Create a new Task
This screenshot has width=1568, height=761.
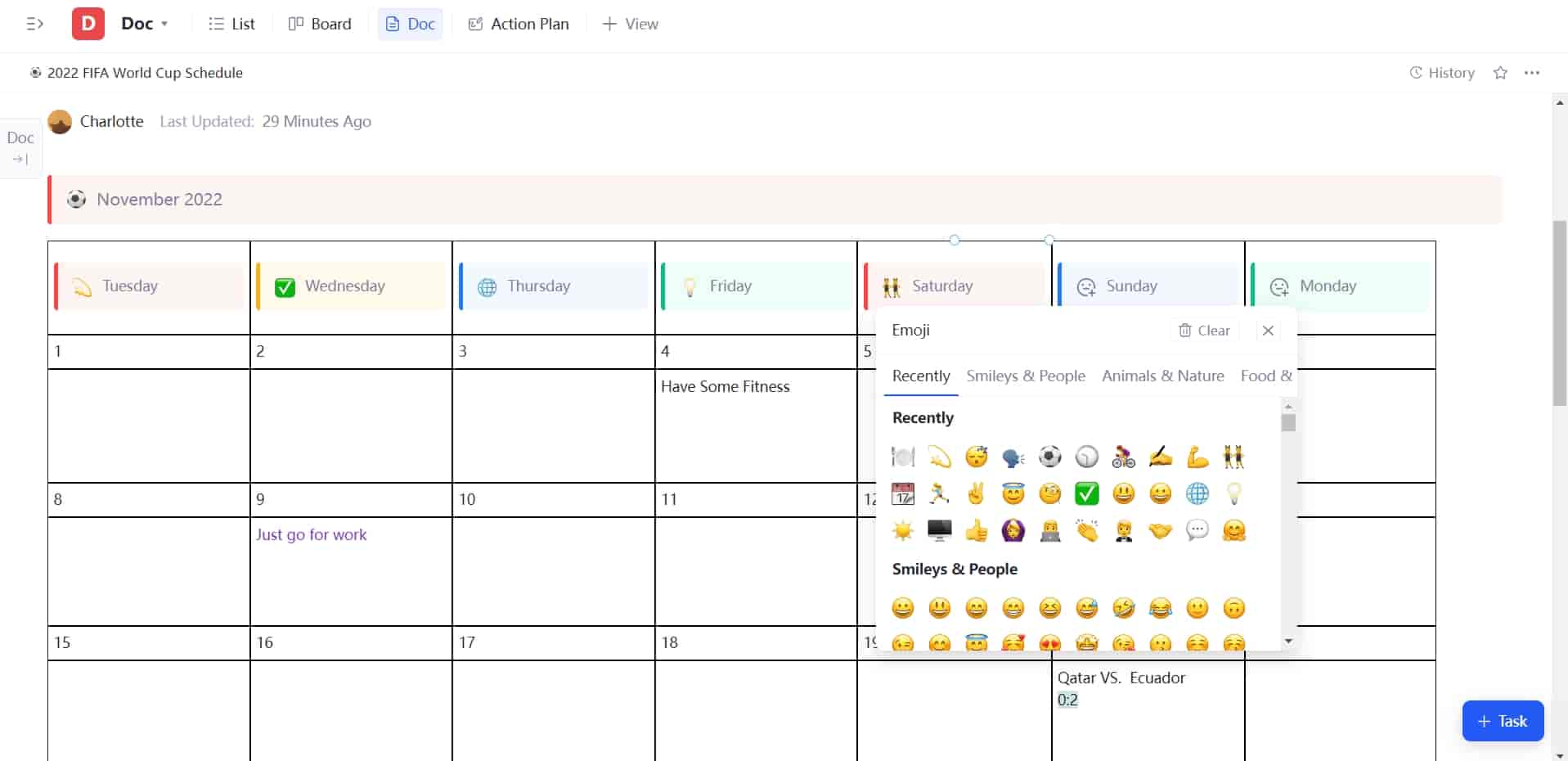tap(1503, 721)
